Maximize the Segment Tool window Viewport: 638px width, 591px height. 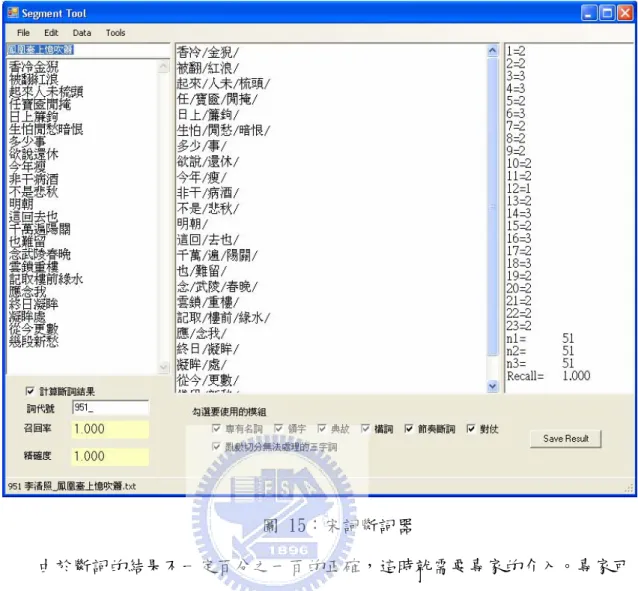(607, 13)
